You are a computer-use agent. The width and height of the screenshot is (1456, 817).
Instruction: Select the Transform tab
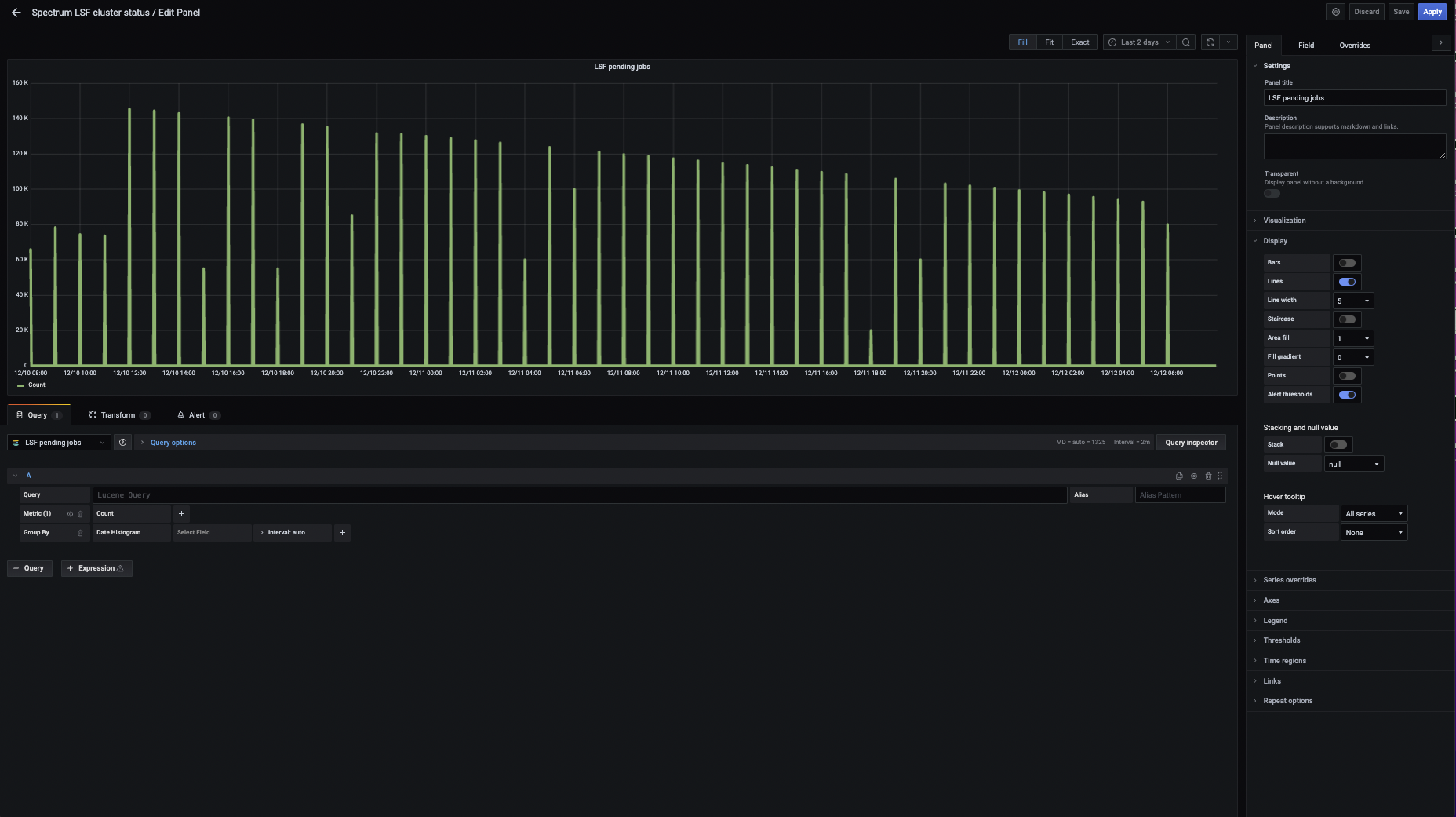pos(119,415)
